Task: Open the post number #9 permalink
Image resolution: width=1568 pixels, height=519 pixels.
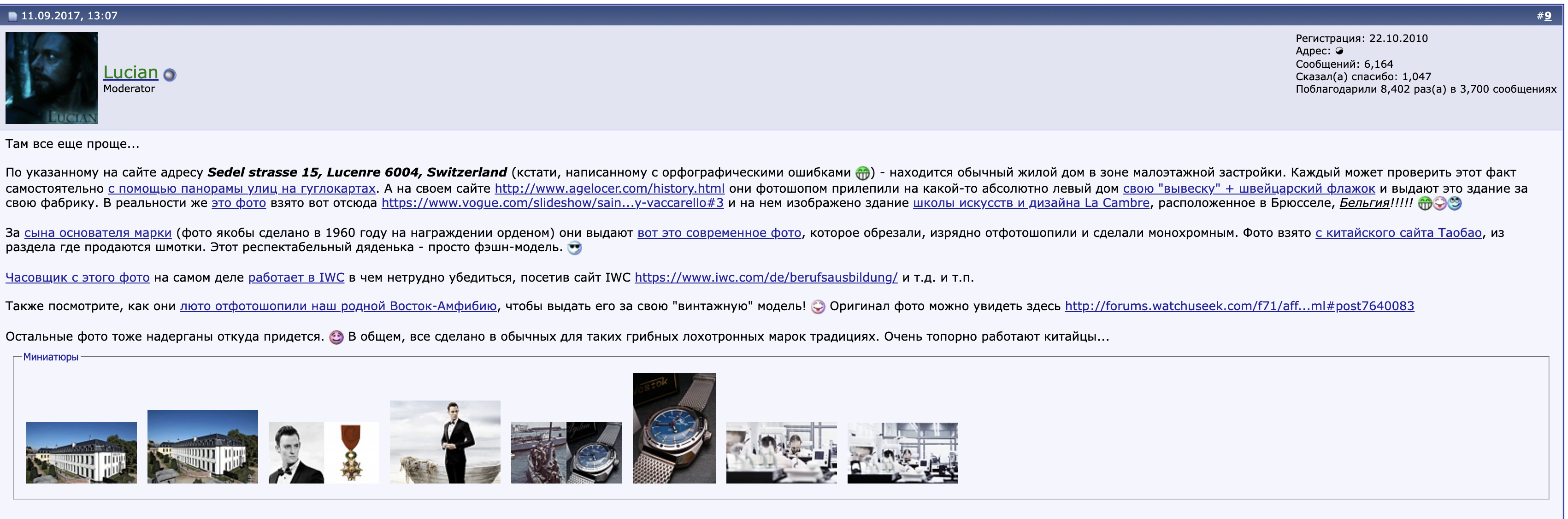Action: pyautogui.click(x=1547, y=16)
